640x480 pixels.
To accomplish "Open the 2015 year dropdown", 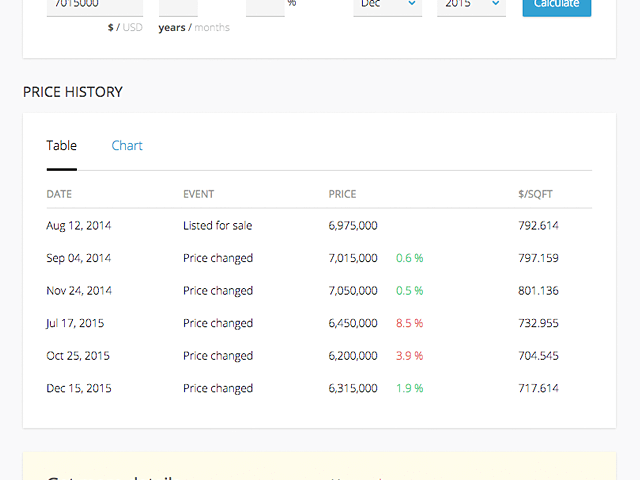I will (471, 7).
